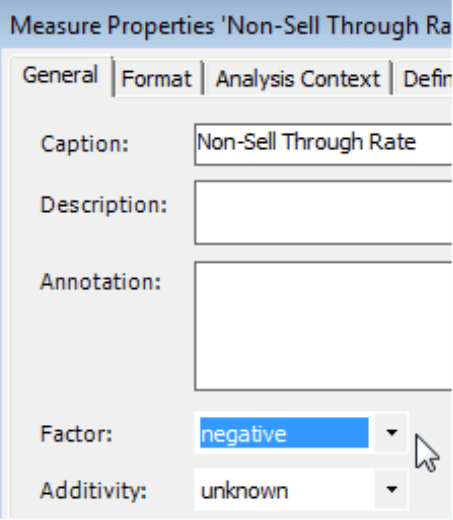Click the Additivity label
The image size is (453, 520).
click(x=93, y=491)
